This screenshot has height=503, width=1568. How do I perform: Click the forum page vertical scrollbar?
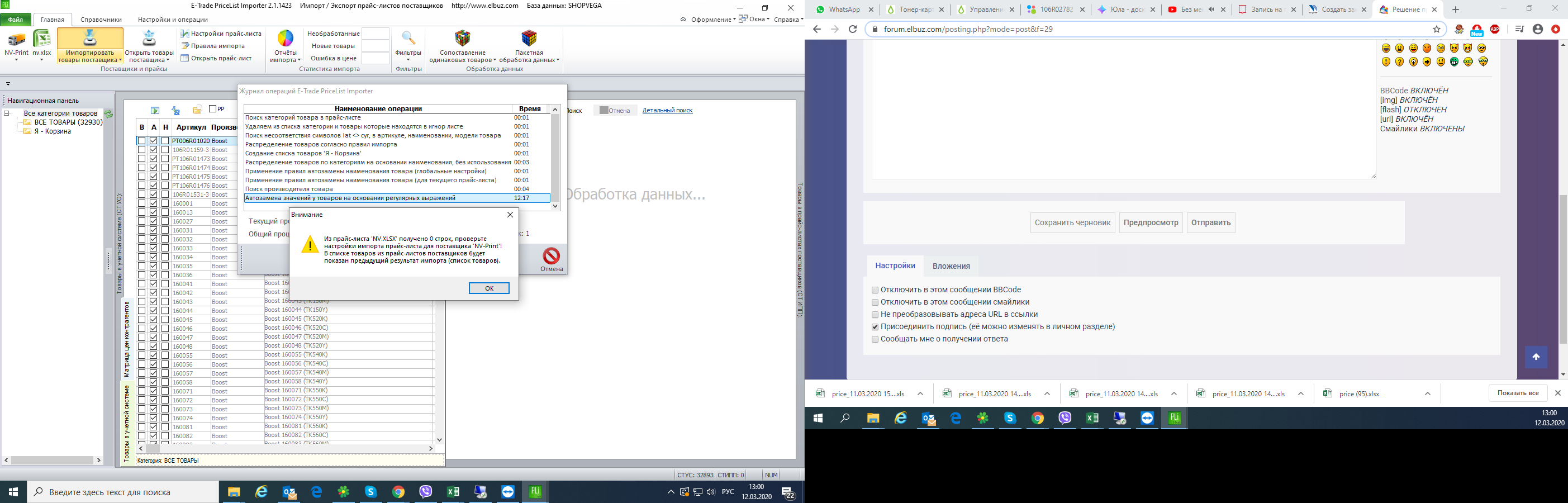(x=1563, y=208)
